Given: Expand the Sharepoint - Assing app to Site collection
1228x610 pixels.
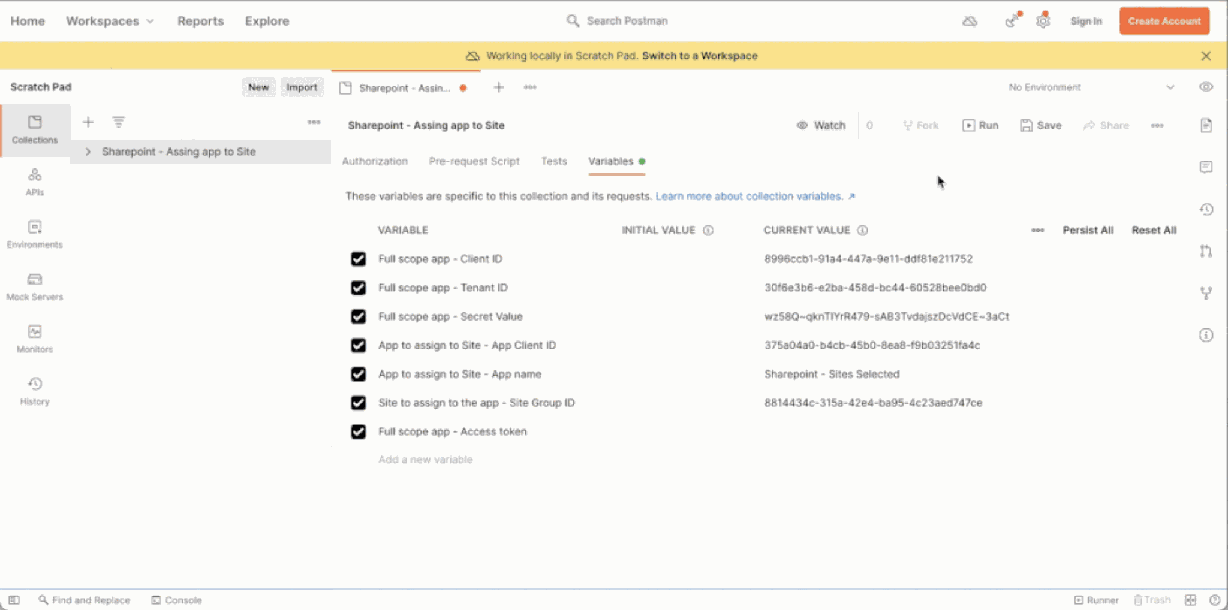Looking at the screenshot, I should (x=88, y=152).
